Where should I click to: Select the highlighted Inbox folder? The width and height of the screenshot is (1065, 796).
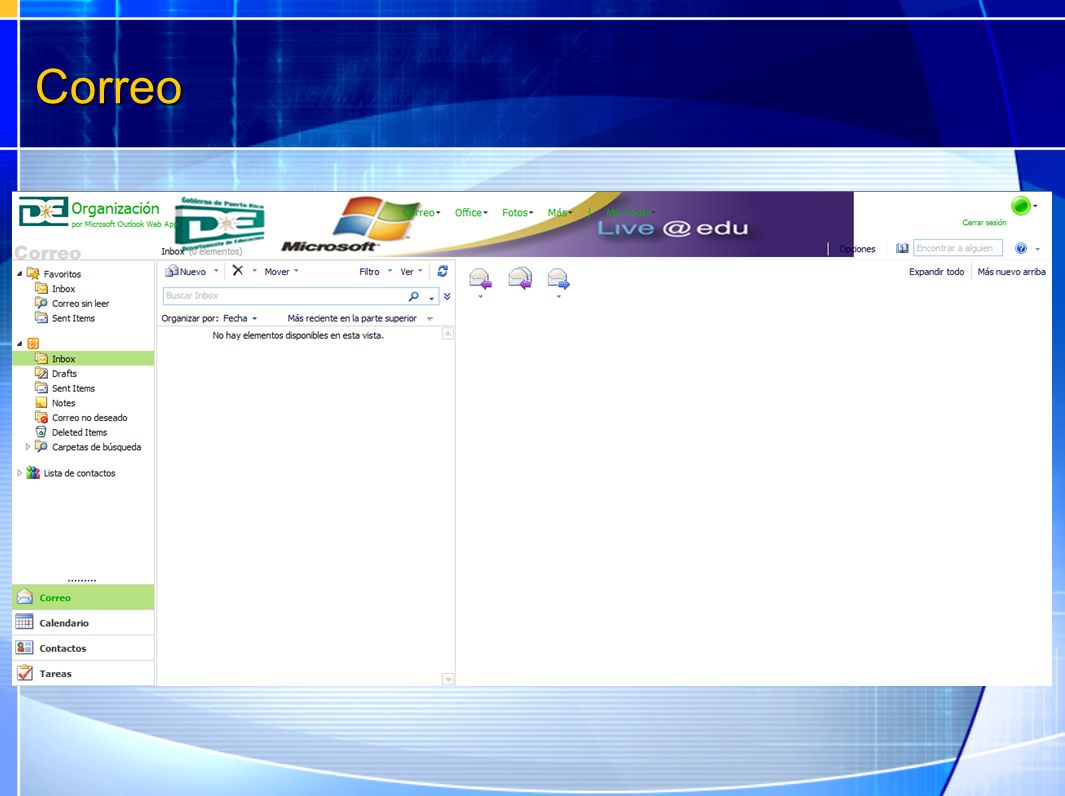(x=83, y=359)
